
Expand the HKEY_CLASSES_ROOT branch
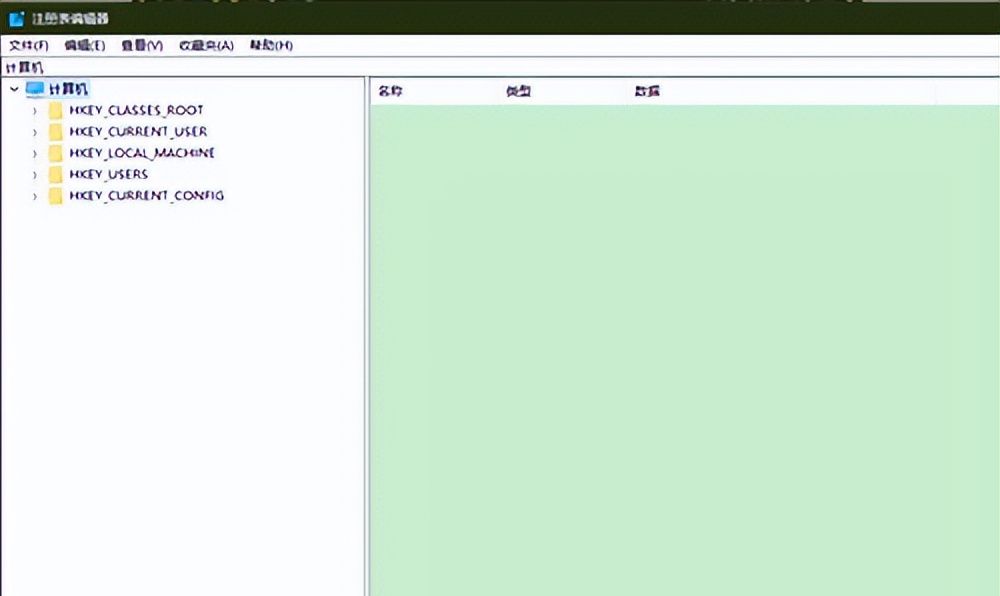[36, 110]
